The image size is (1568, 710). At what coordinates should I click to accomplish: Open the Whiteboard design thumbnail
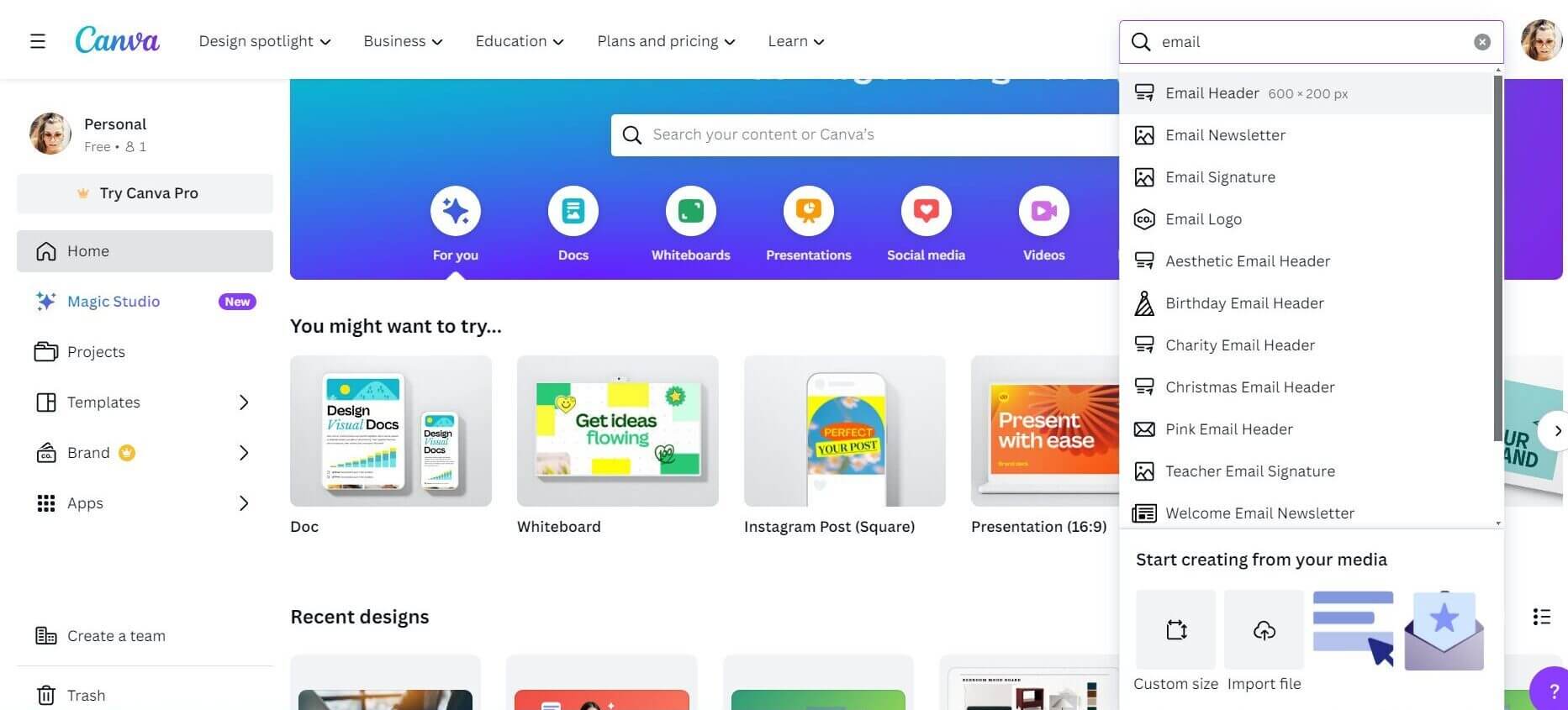618,431
